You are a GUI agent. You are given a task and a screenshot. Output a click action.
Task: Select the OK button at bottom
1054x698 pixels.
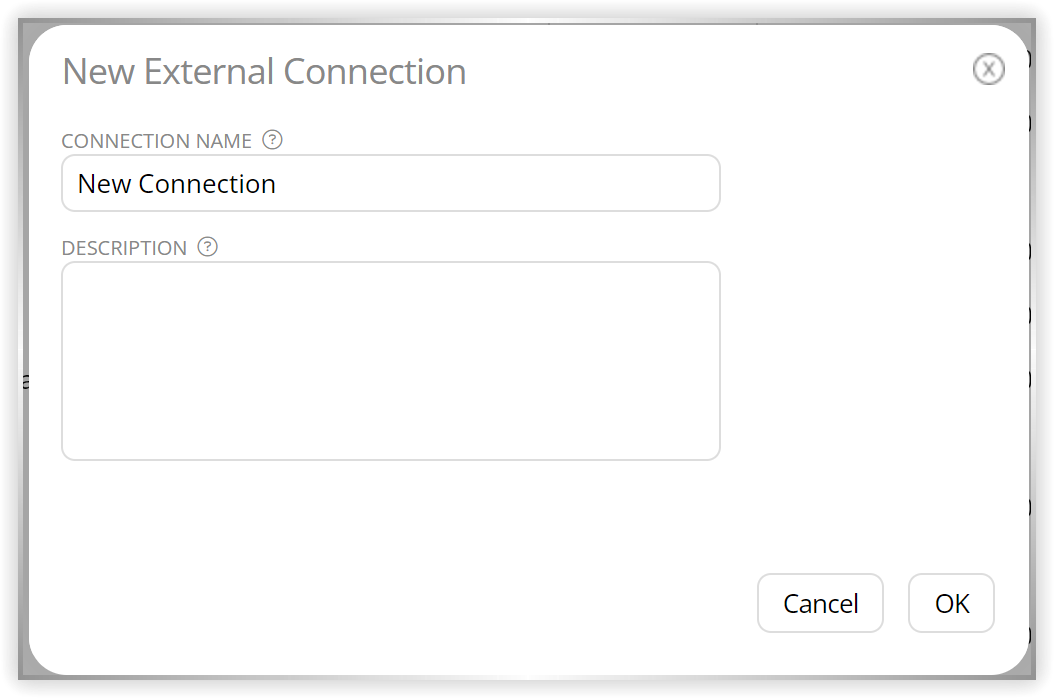click(951, 603)
